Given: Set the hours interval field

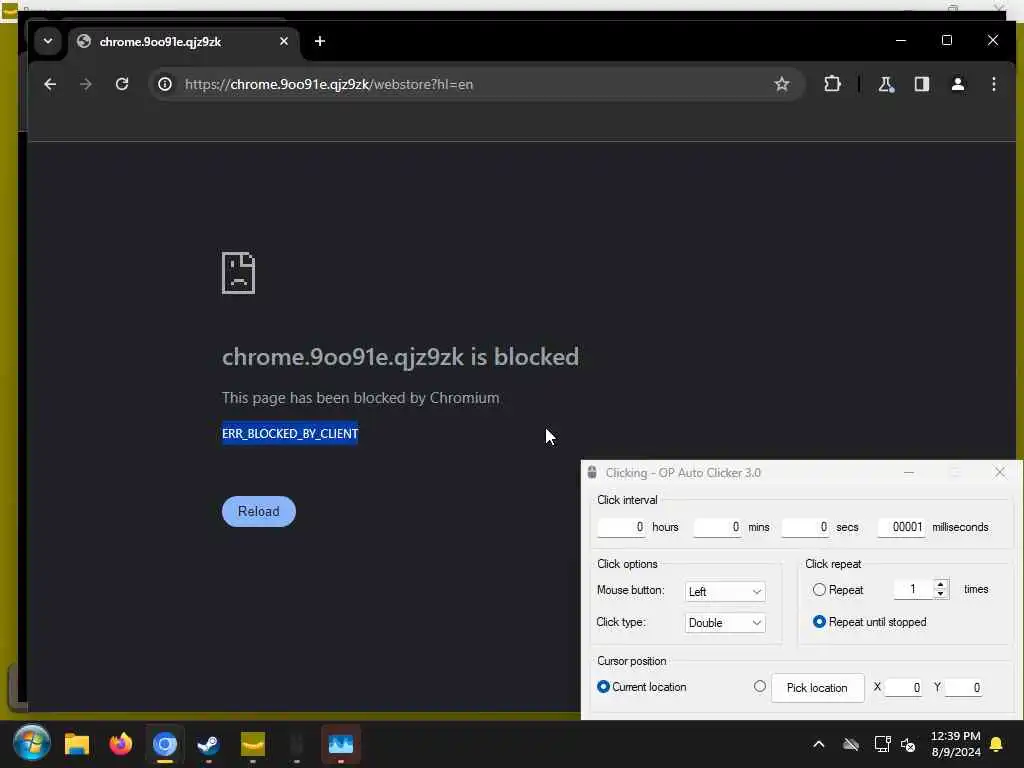Looking at the screenshot, I should pyautogui.click(x=620, y=527).
